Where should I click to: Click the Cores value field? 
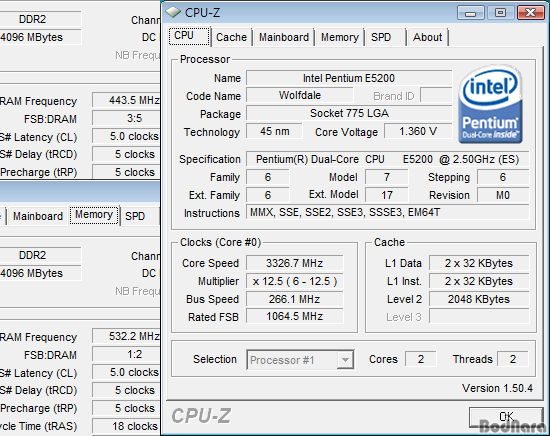[420, 359]
